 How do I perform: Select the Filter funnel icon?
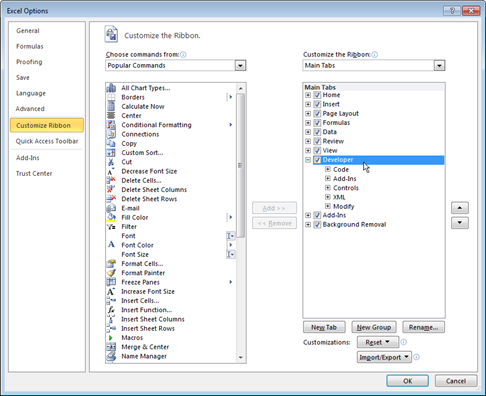click(x=111, y=227)
